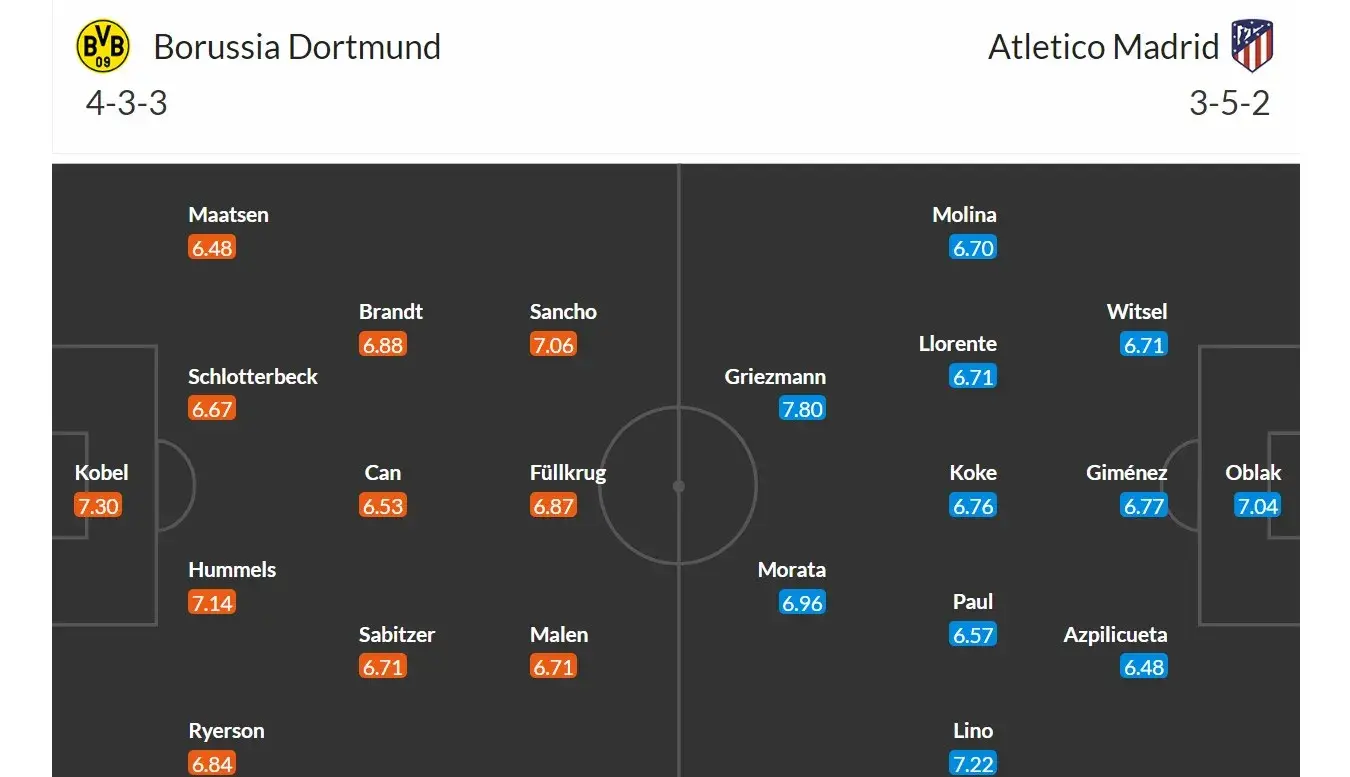Screen dimensions: 1350x777
Task: Open the Borussia Dortmund team name link
Action: (x=297, y=47)
